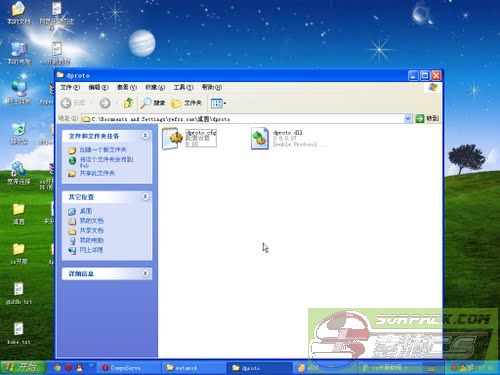This screenshot has width=500, height=375.
Task: Open the 查看(V) menu
Action: 127,87
